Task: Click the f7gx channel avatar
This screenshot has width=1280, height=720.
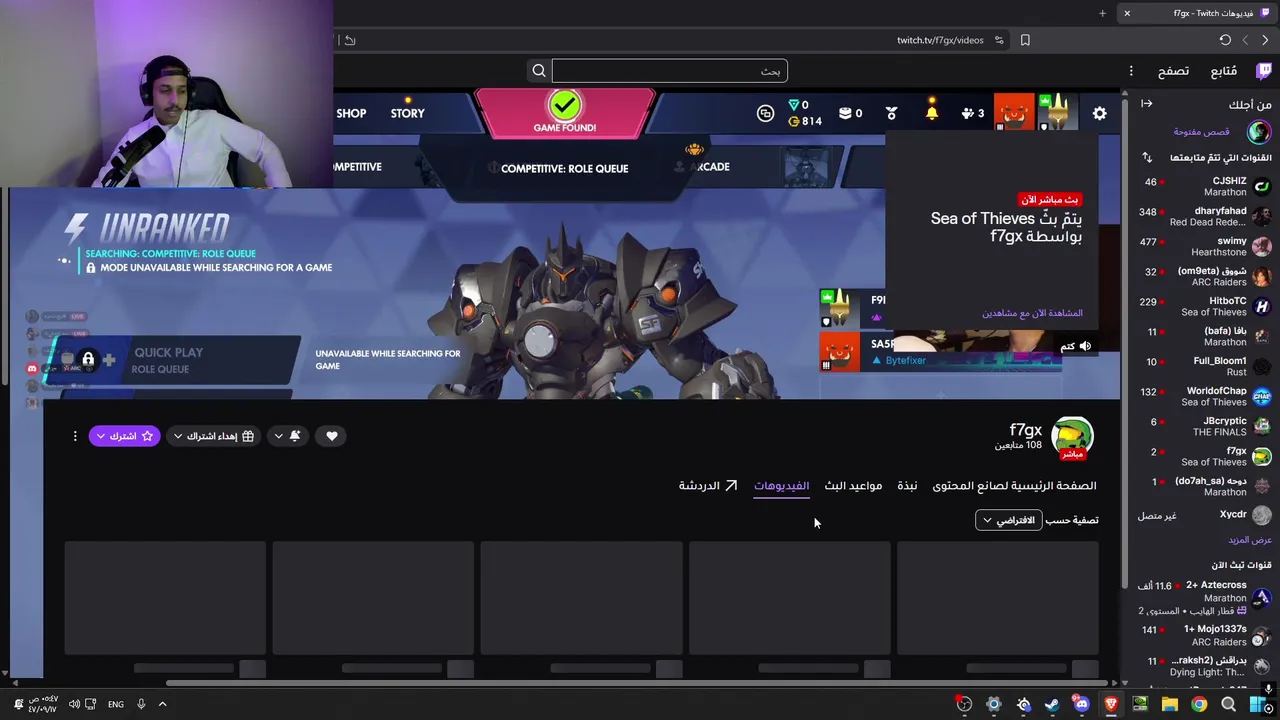Action: click(x=1072, y=436)
